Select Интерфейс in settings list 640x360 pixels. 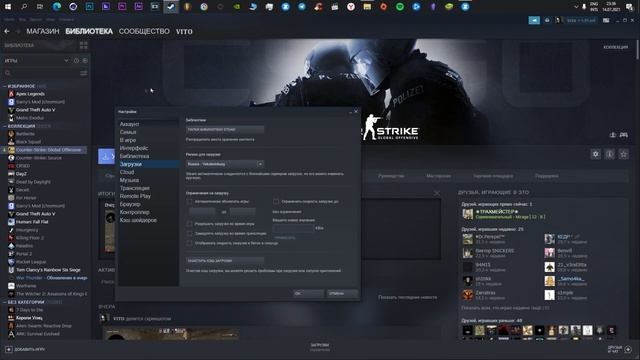click(x=134, y=148)
